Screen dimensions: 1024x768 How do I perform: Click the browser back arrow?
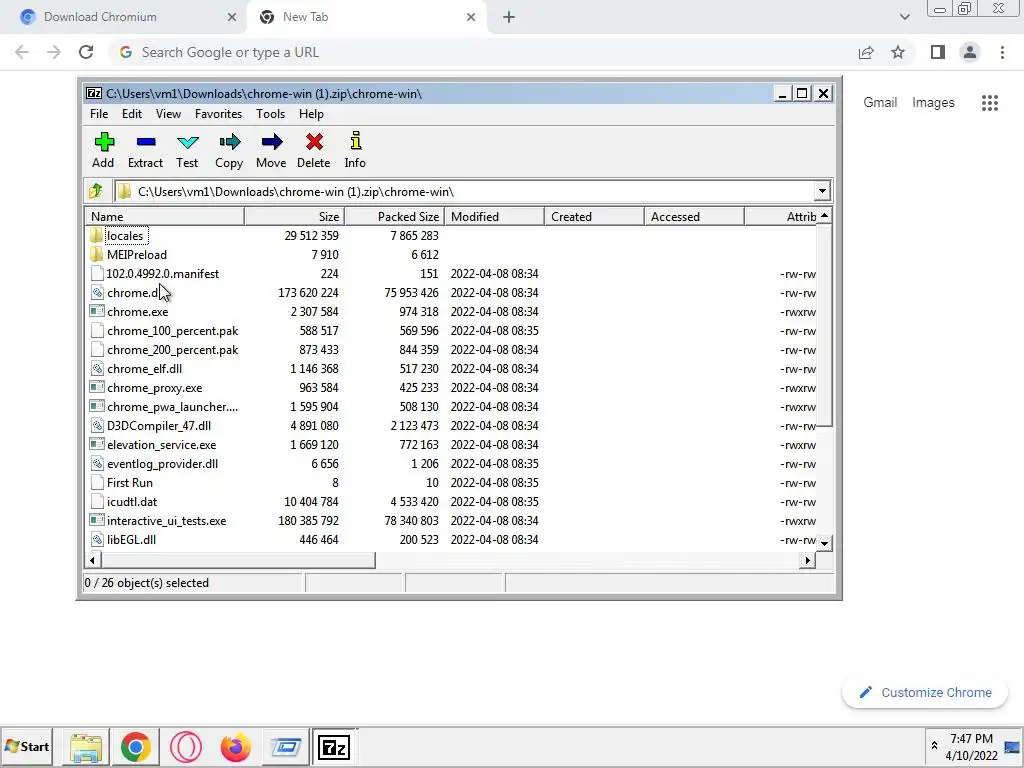point(22,52)
